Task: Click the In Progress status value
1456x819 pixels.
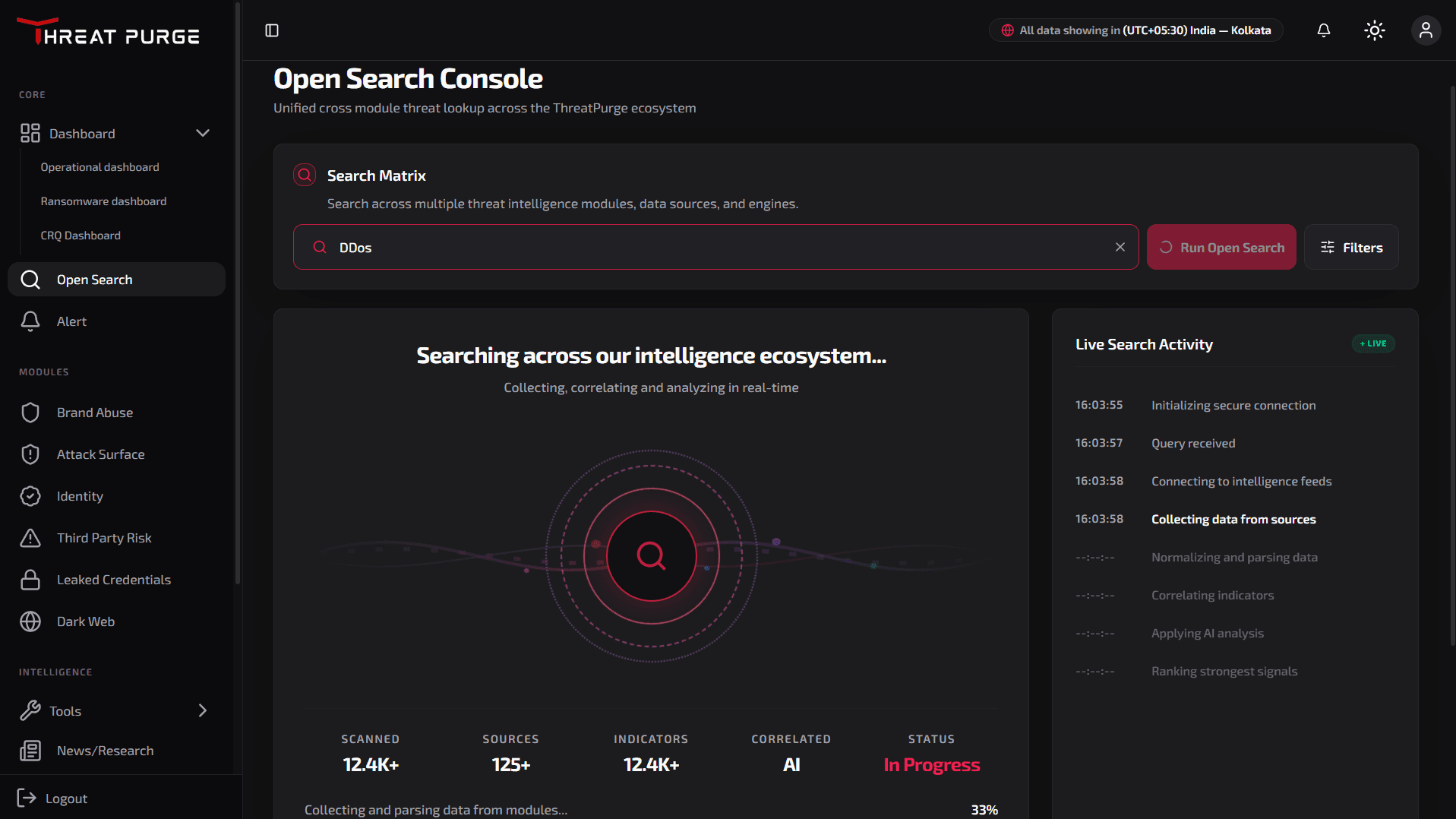Action: click(x=932, y=765)
